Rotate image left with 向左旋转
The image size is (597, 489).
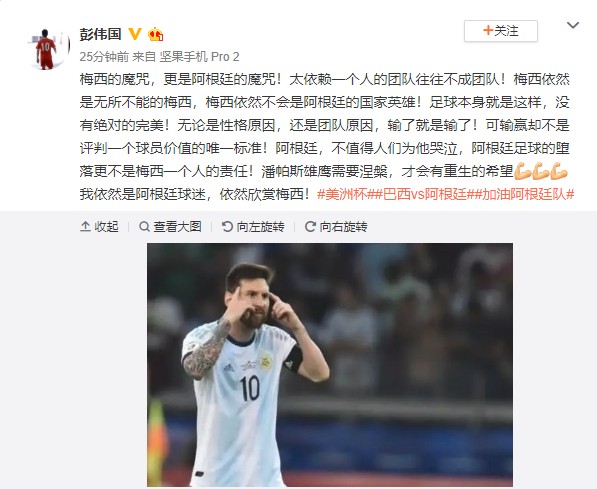[x=253, y=227]
